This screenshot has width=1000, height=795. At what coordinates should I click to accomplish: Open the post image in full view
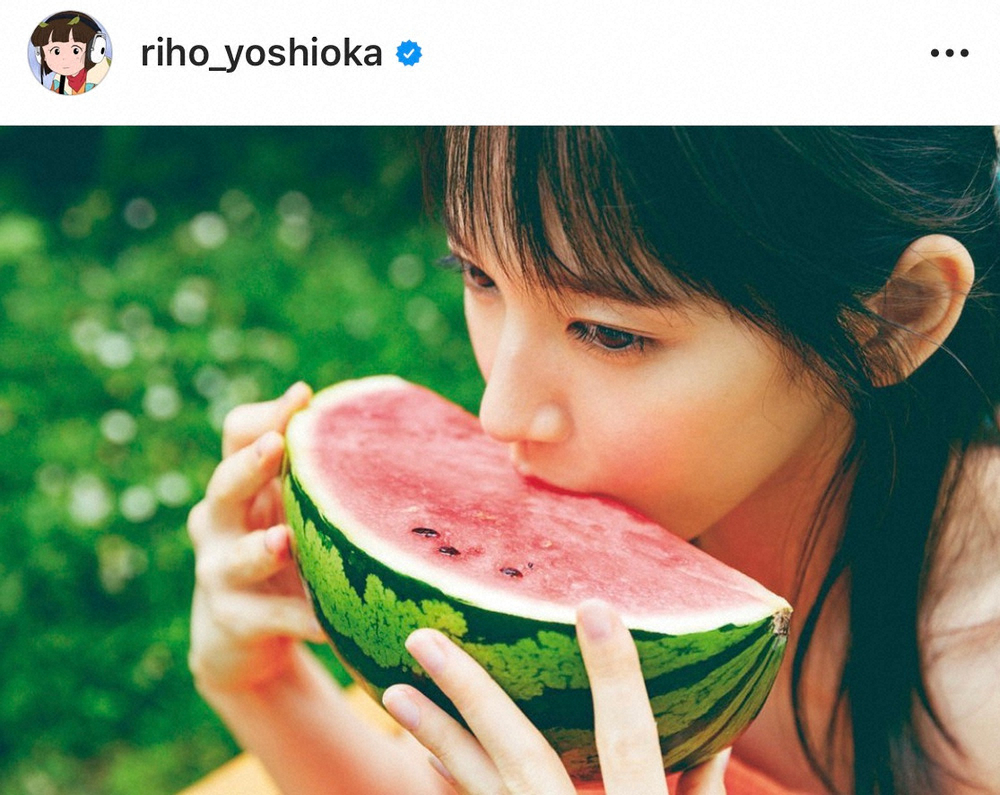tap(500, 460)
